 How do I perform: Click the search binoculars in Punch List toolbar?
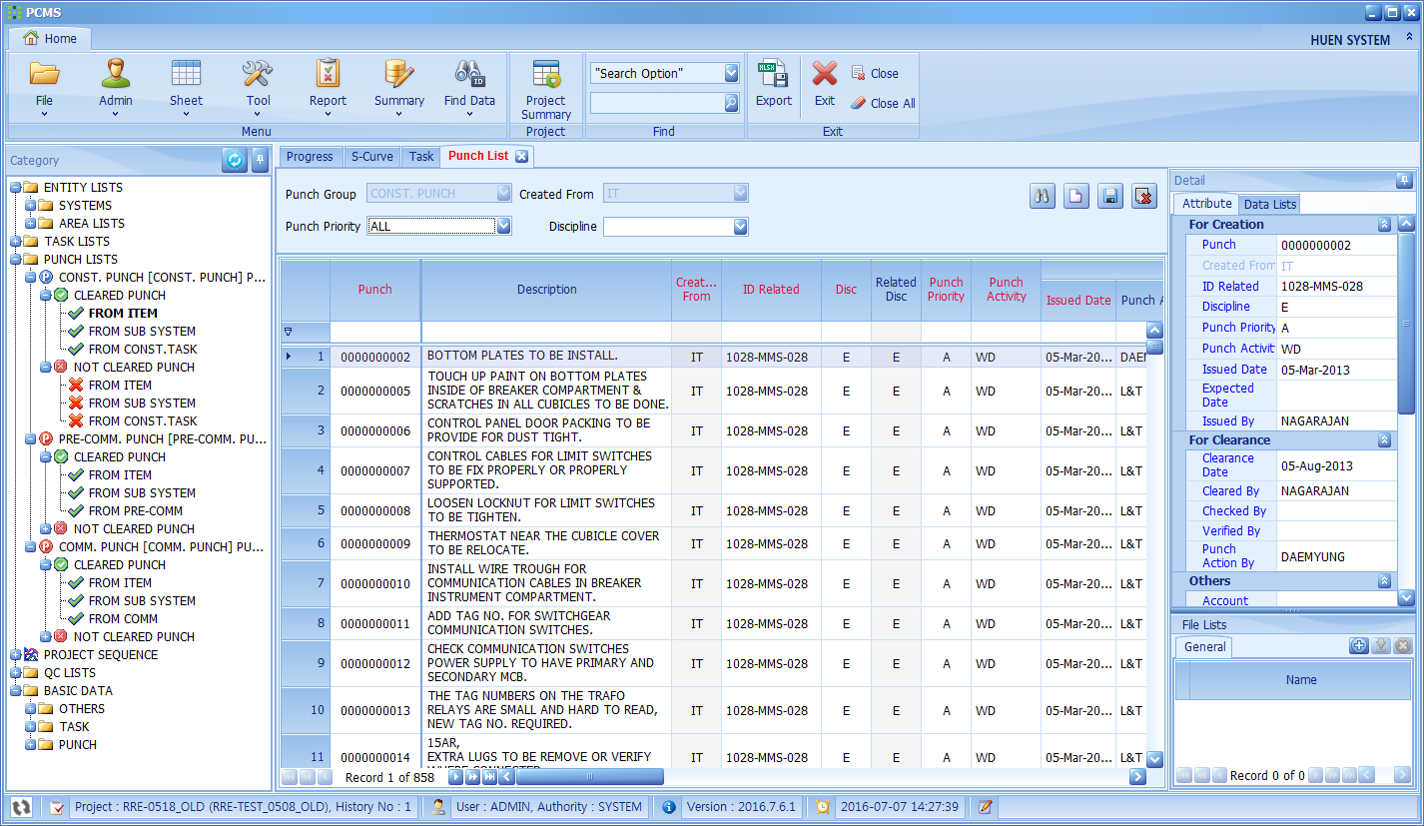pos(1043,197)
